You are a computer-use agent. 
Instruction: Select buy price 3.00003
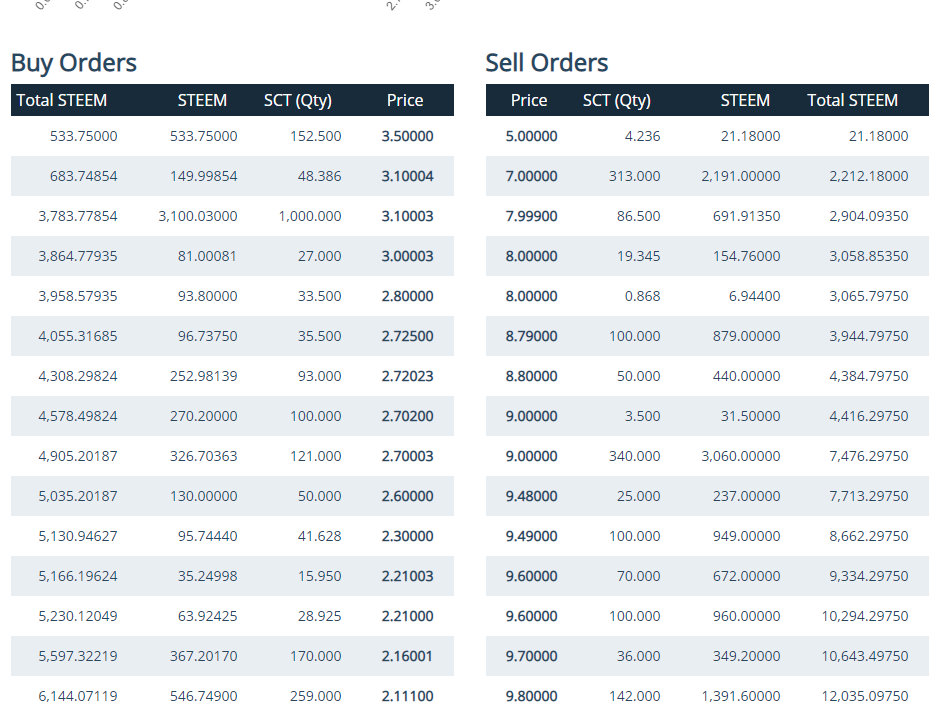click(407, 256)
